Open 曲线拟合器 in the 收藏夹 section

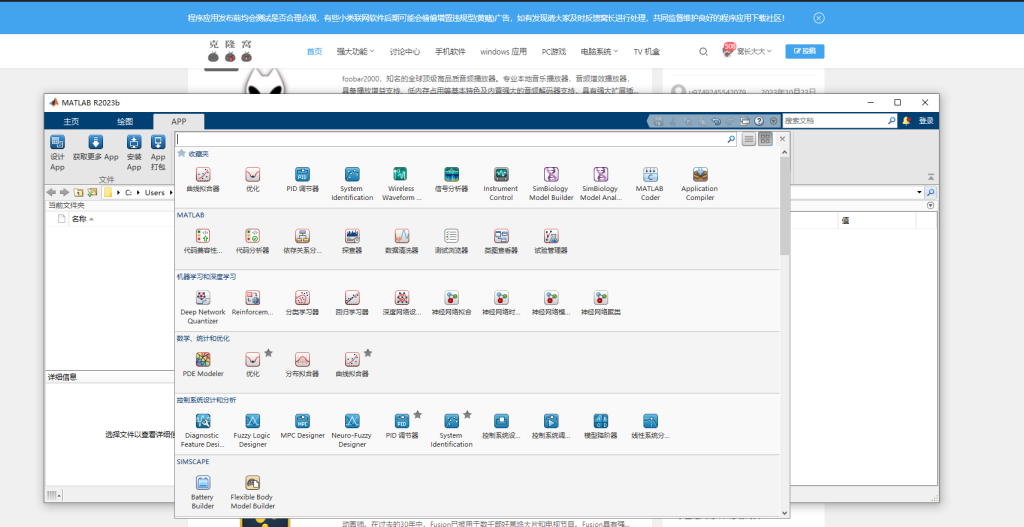tap(203, 180)
